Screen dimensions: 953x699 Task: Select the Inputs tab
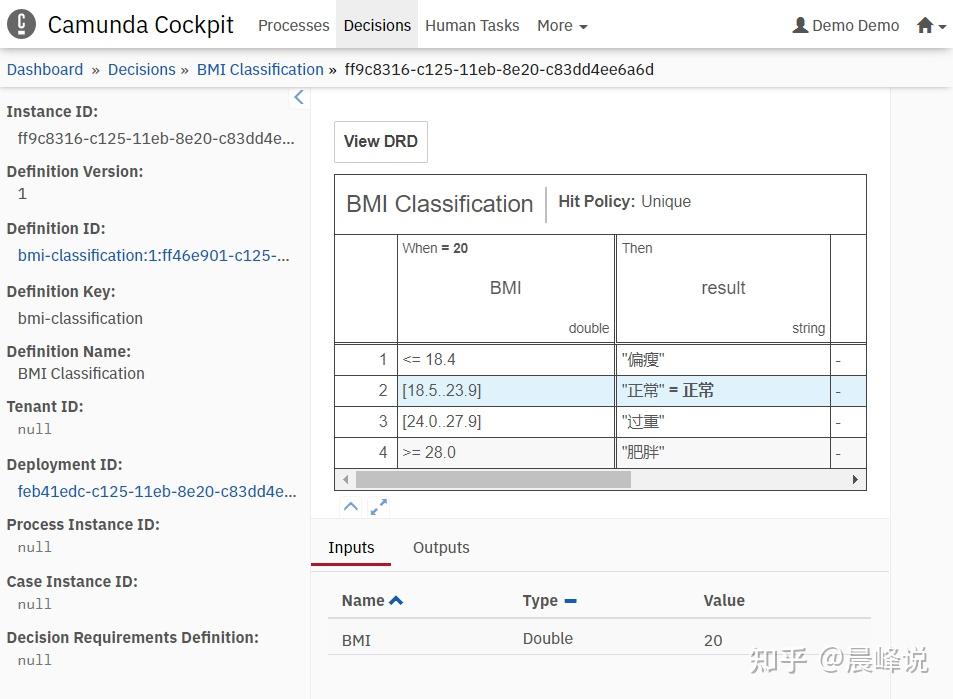click(351, 547)
